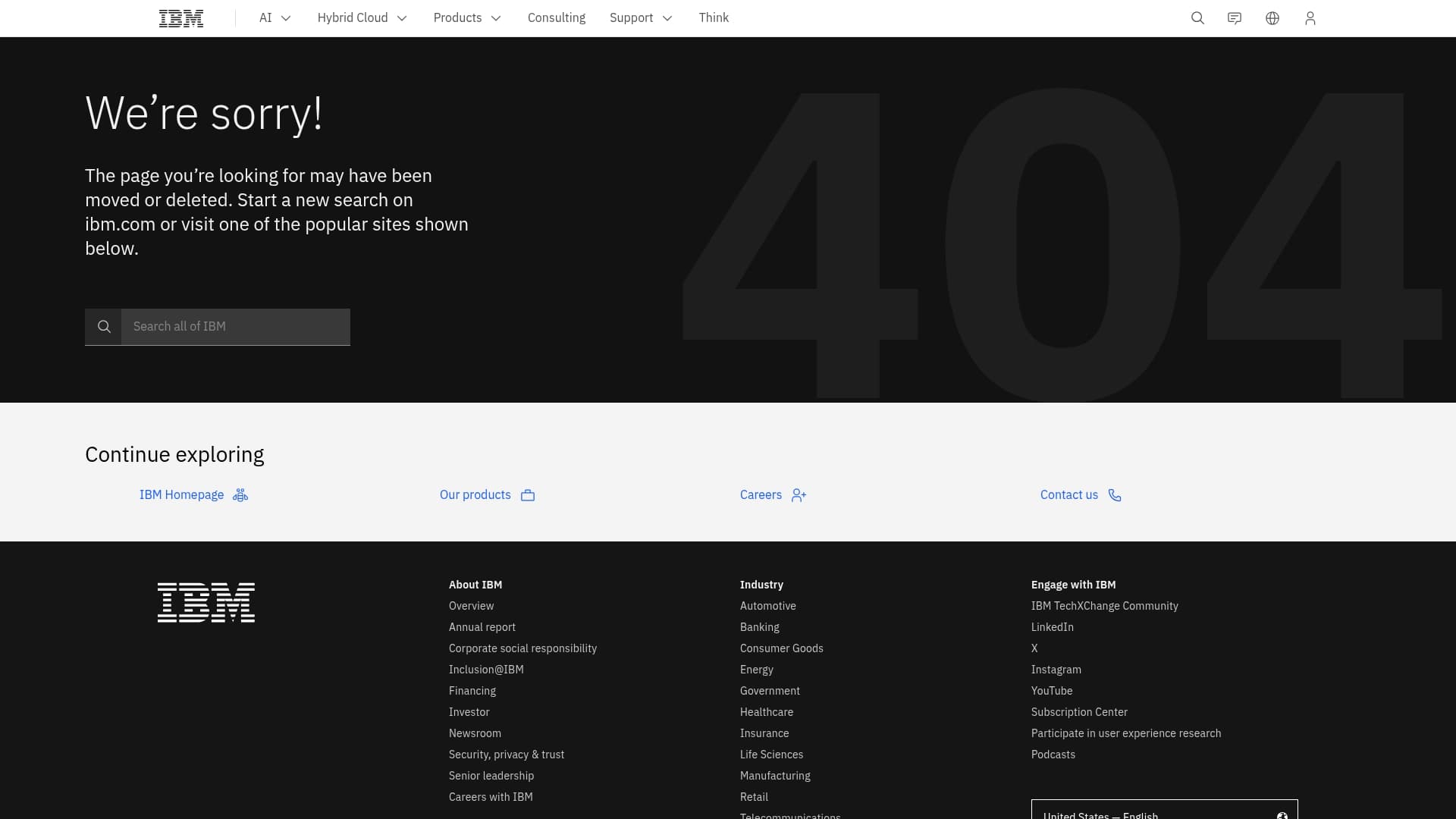Open the Inclusion@IBM footer link
Image resolution: width=1456 pixels, height=819 pixels.
486,670
